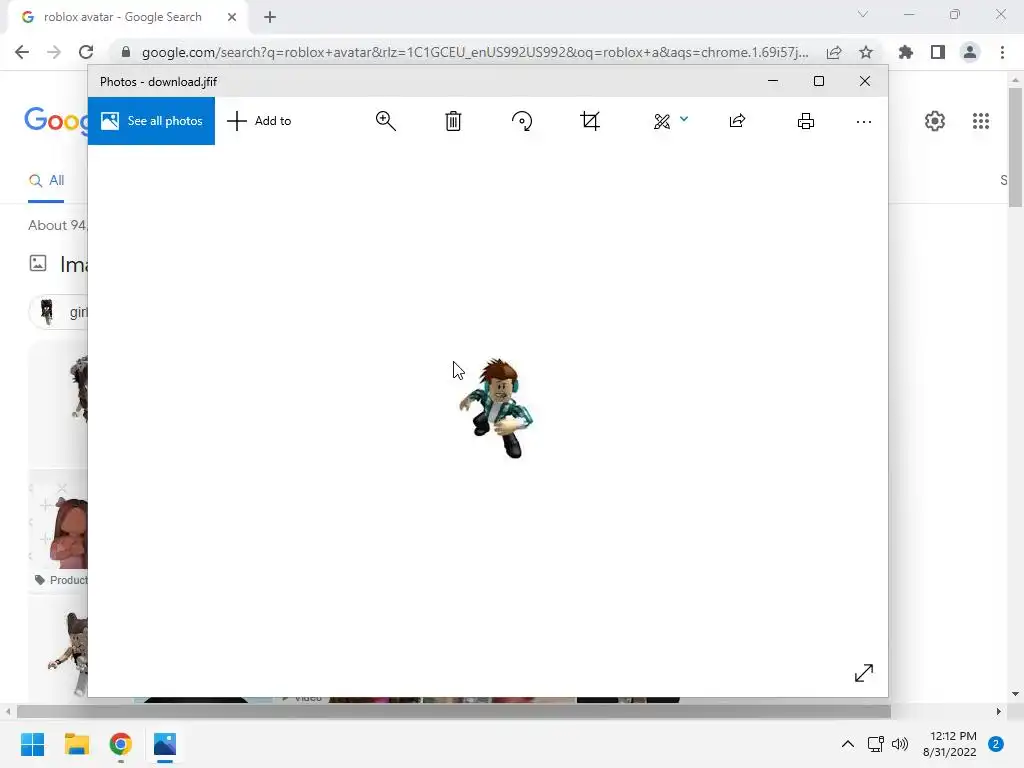This screenshot has width=1024, height=768.
Task: Close the Photos window
Action: [865, 81]
